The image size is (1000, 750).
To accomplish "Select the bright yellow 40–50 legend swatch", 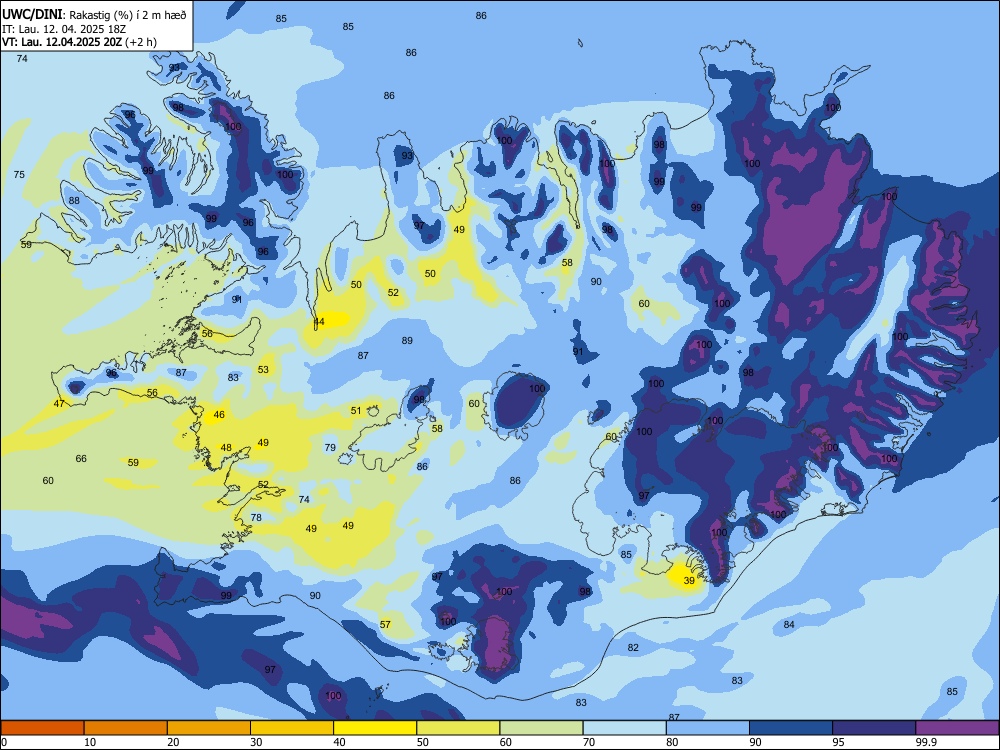I will click(x=375, y=728).
